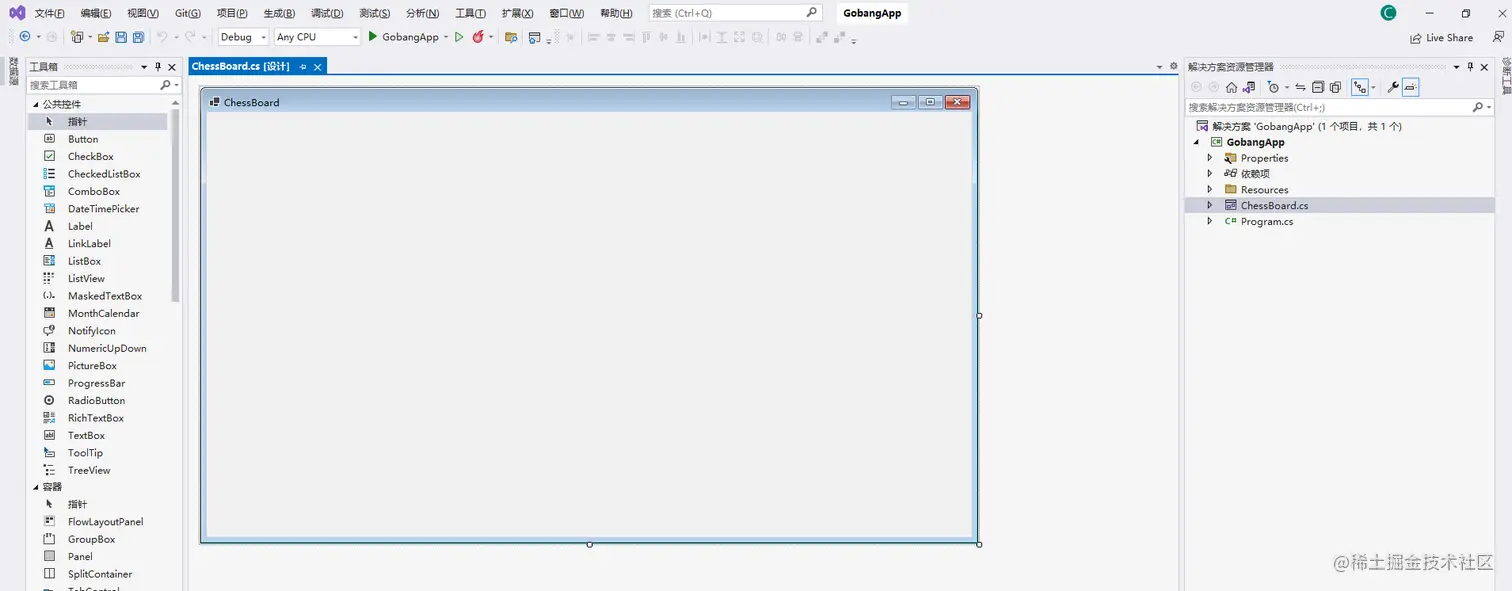Click the Visual Studio logo icon
The image size is (1512, 591).
click(x=17, y=13)
